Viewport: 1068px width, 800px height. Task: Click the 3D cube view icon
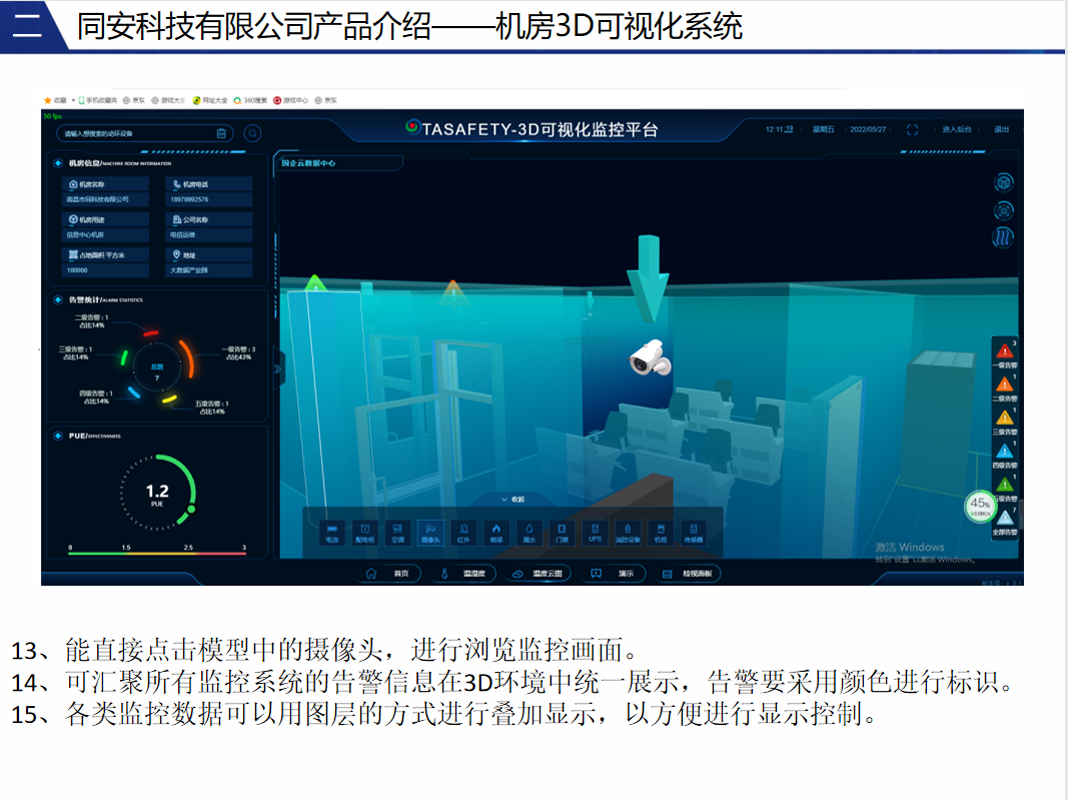[1003, 182]
